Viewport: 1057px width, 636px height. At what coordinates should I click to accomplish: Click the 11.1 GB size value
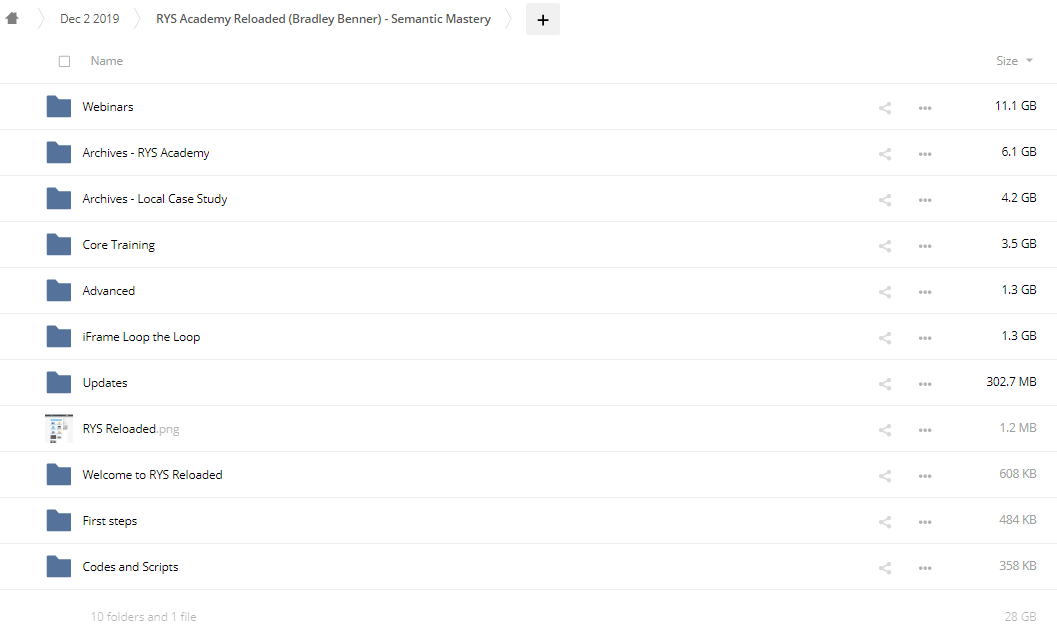1016,106
